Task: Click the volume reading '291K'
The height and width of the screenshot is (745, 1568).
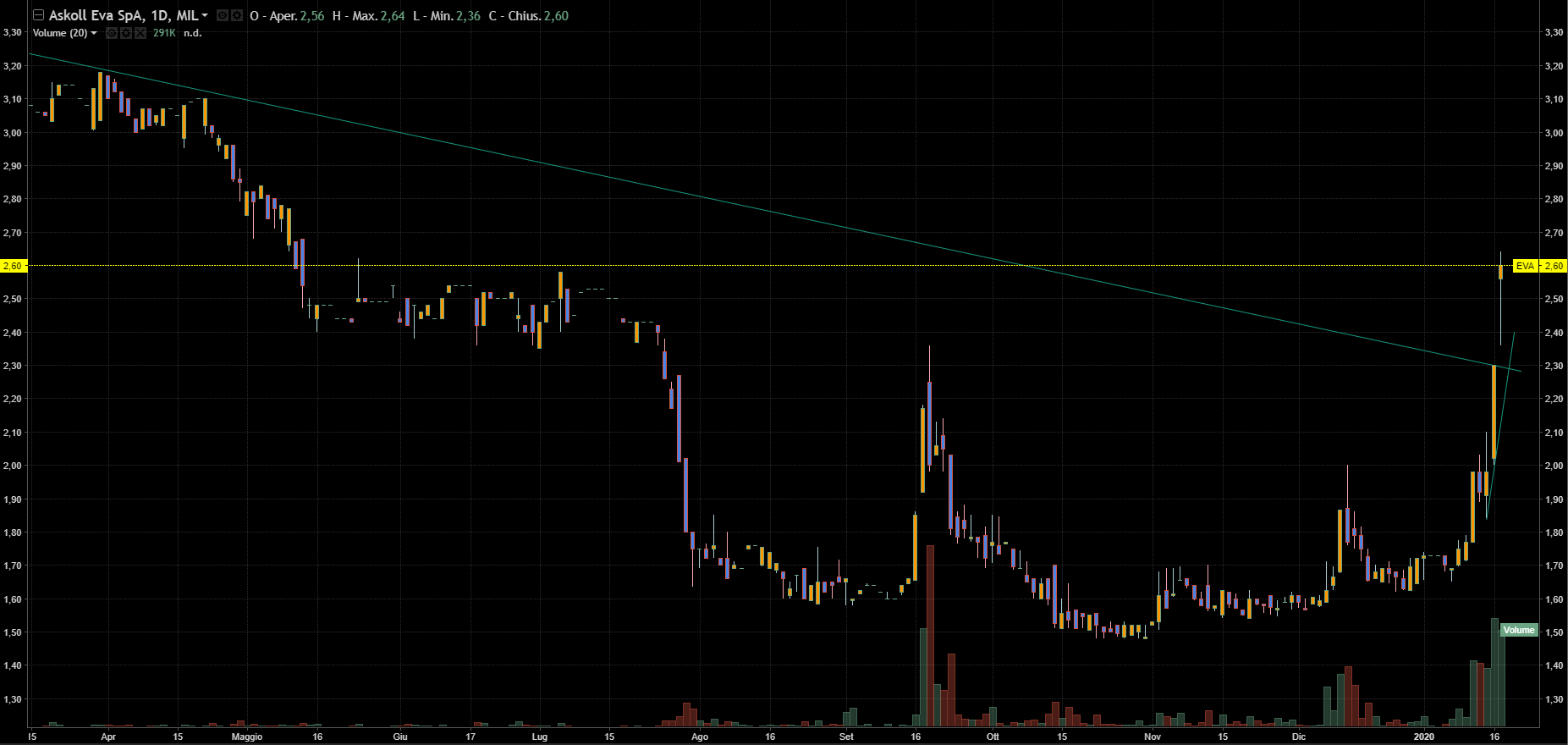Action: pyautogui.click(x=164, y=33)
